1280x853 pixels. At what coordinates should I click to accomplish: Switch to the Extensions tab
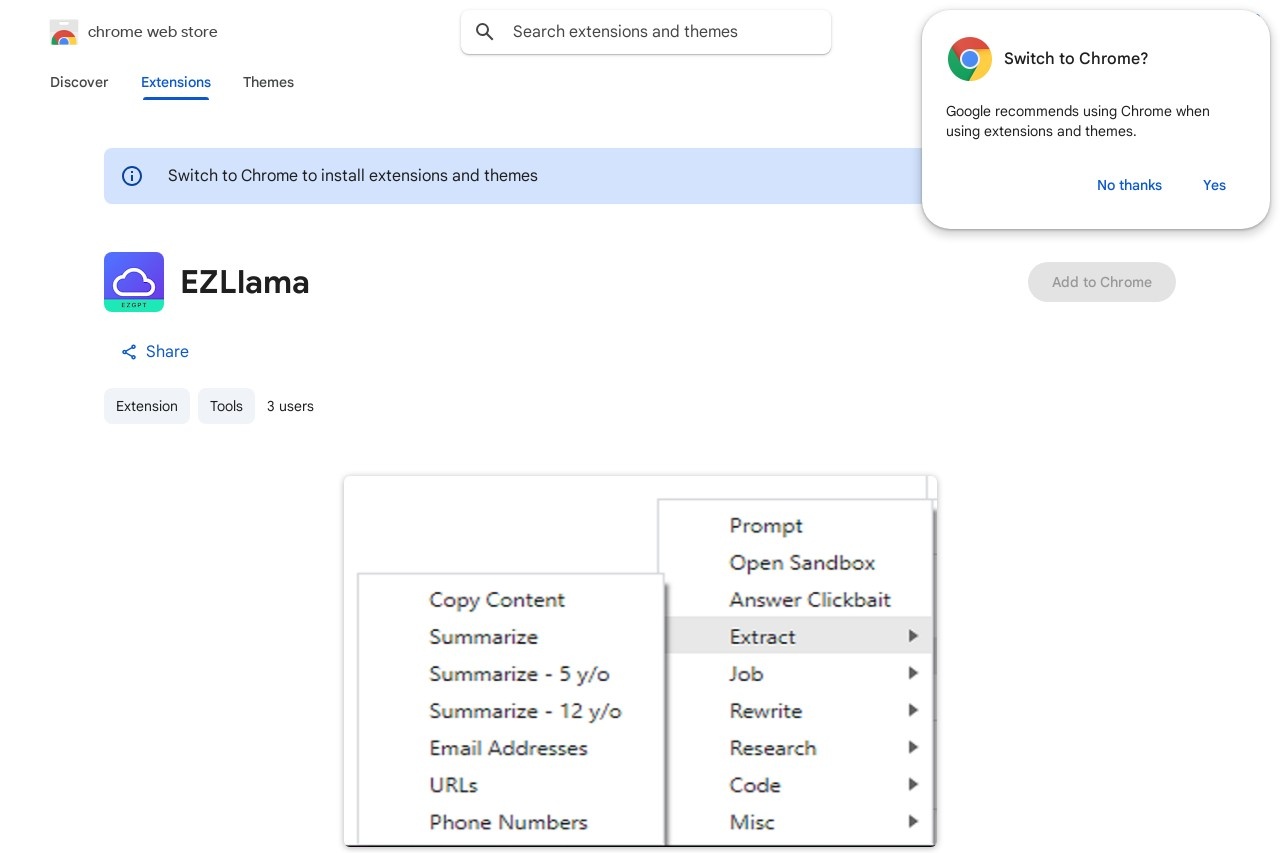click(x=176, y=82)
